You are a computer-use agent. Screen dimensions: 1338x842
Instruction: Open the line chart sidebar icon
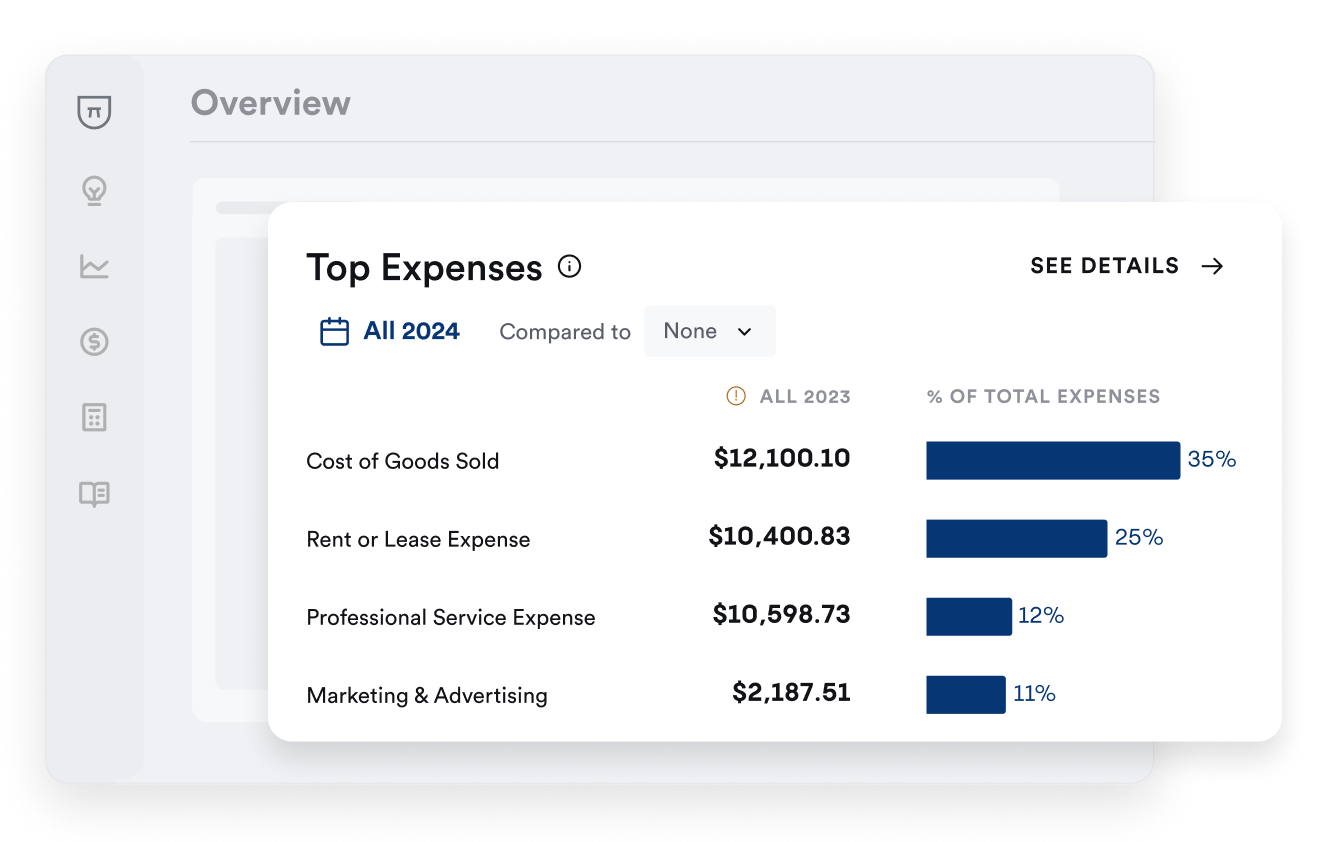click(94, 267)
